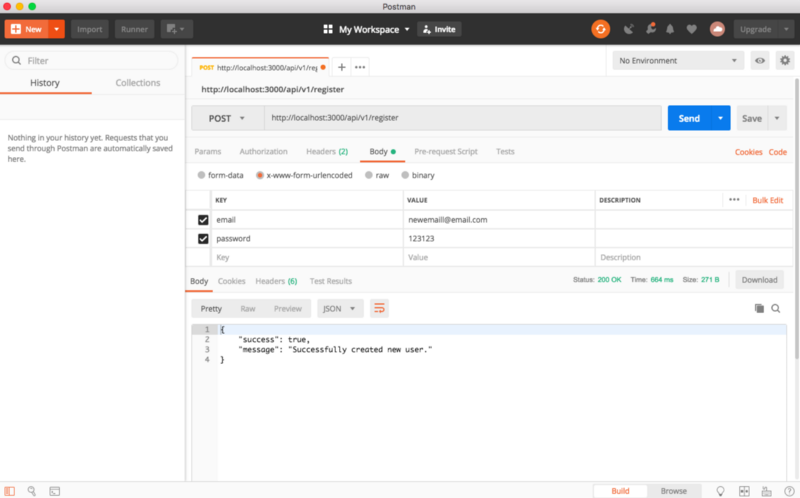Uncheck the email parameter checkbox
Screen dimensions: 800x498
pyautogui.click(x=203, y=220)
